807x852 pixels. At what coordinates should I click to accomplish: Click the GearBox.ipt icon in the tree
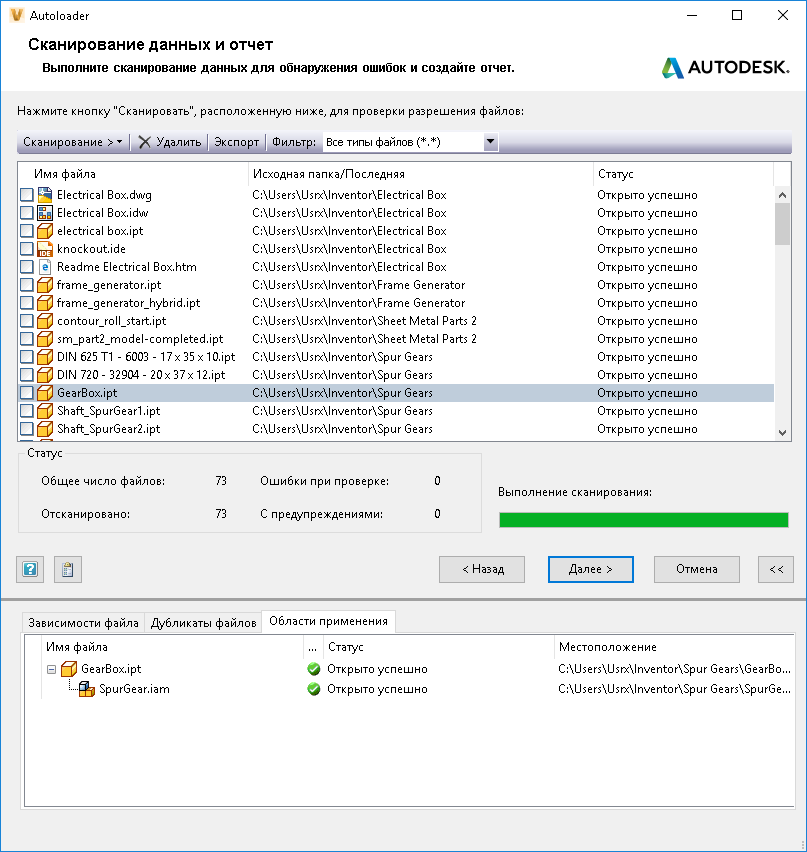[x=69, y=668]
